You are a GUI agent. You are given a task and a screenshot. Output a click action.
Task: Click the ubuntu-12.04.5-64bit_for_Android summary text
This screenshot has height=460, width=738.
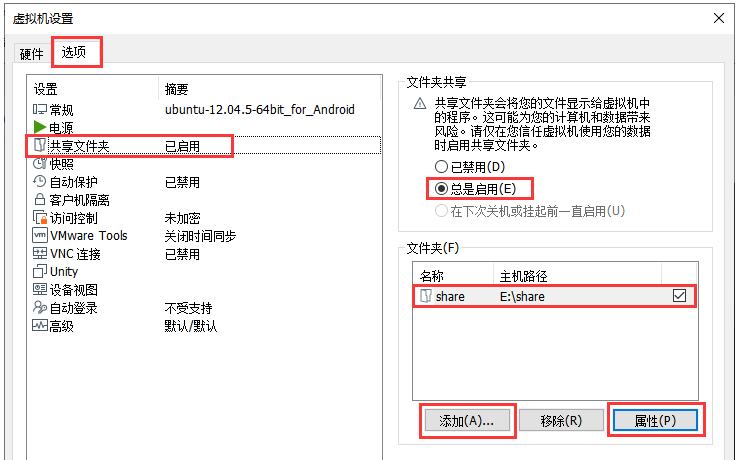[x=259, y=110]
